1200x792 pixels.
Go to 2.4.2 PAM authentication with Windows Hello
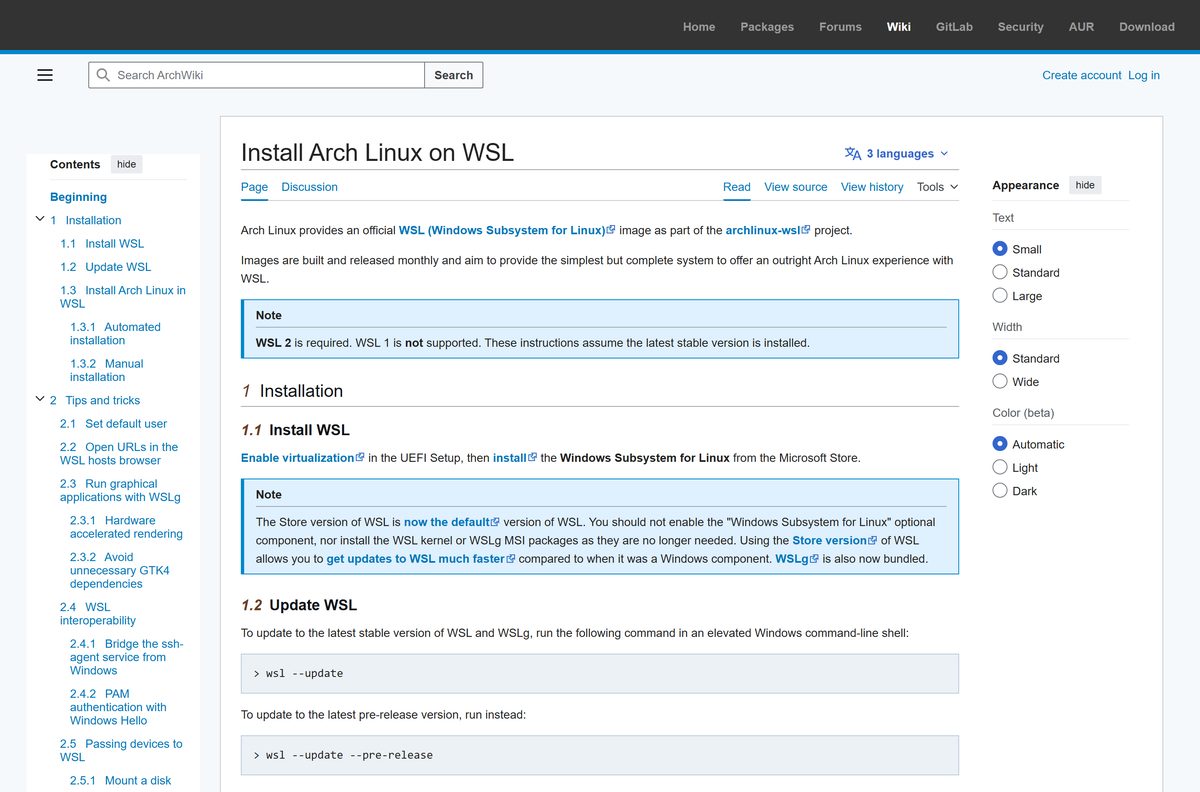point(118,707)
